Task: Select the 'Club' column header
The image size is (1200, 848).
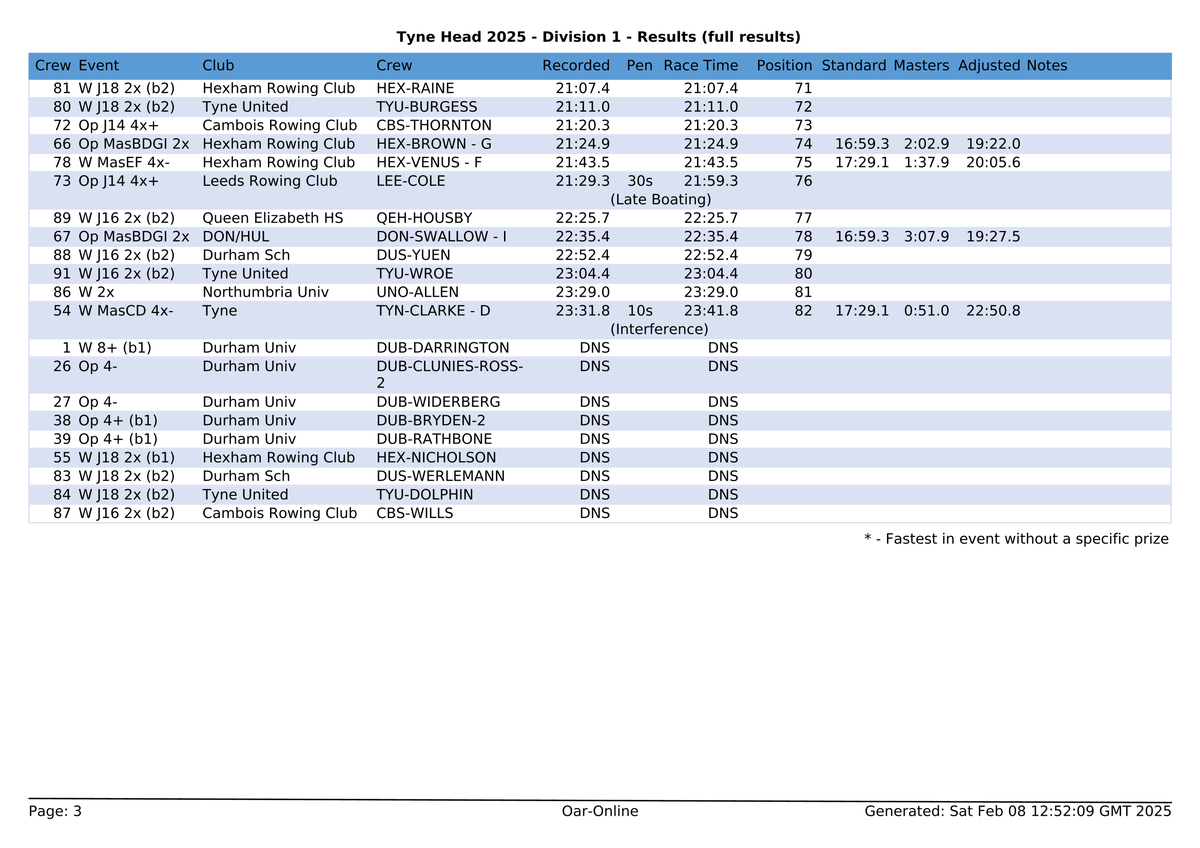Action: [x=218, y=66]
